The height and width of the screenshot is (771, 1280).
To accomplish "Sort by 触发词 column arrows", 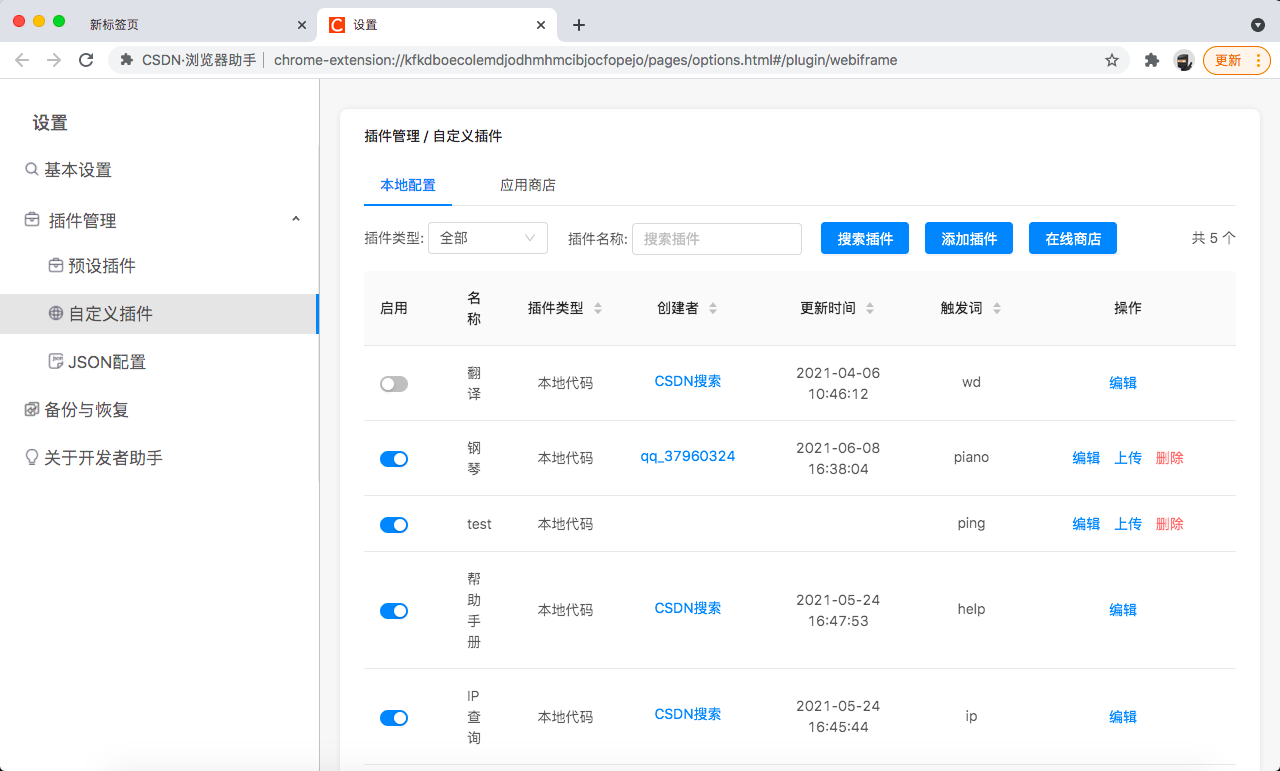I will point(997,308).
